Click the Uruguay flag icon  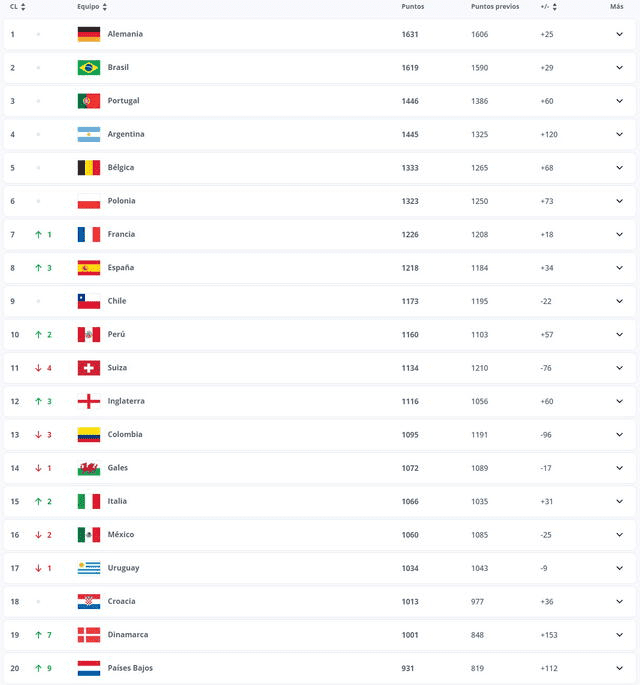pyautogui.click(x=89, y=568)
